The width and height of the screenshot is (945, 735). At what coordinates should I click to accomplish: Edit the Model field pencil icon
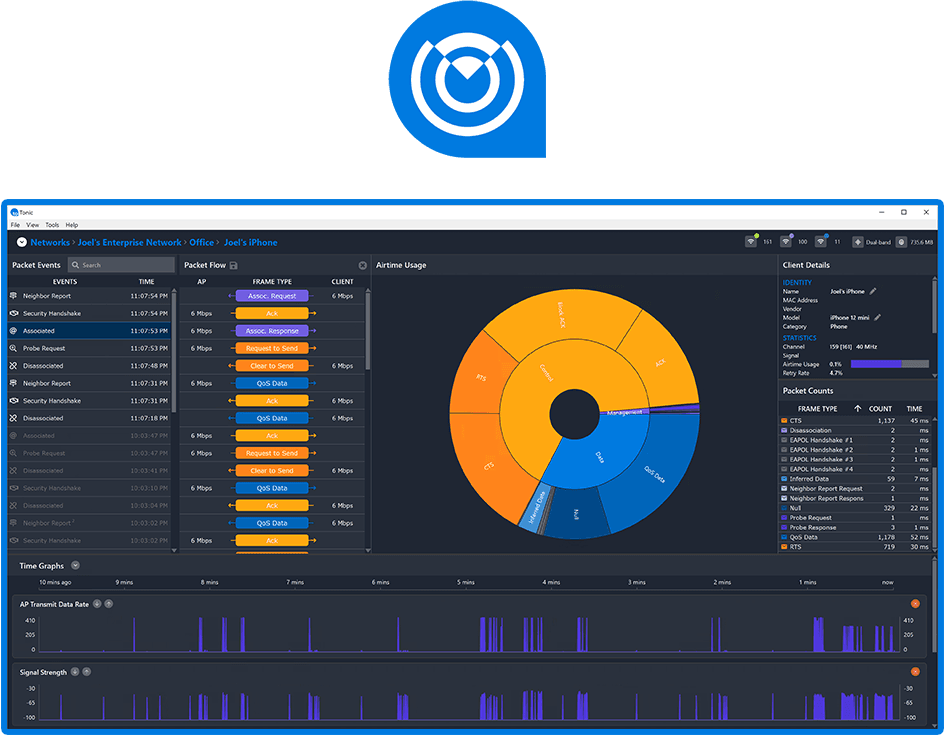click(877, 318)
